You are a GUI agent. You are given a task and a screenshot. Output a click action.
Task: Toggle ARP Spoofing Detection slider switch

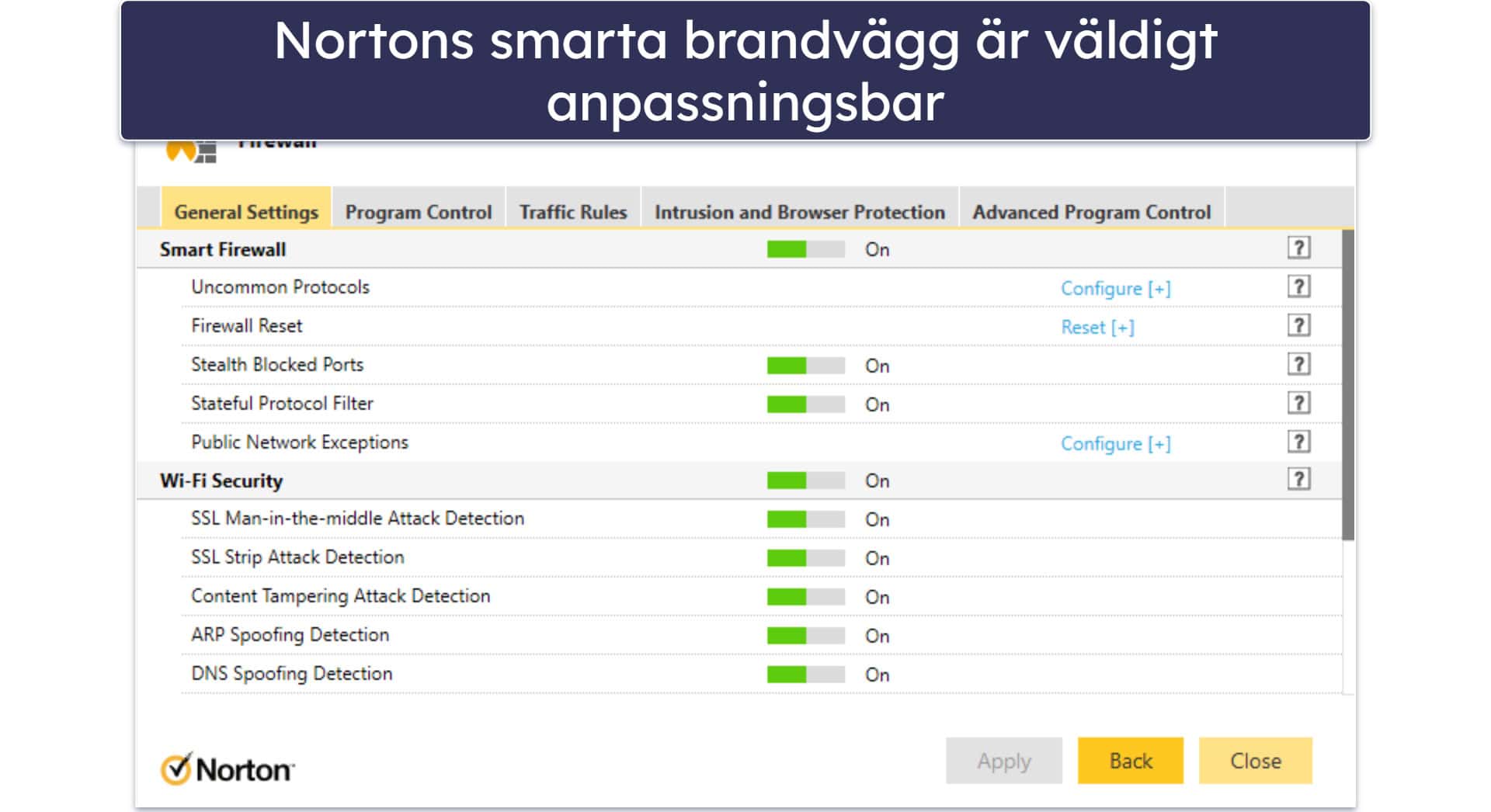805,636
